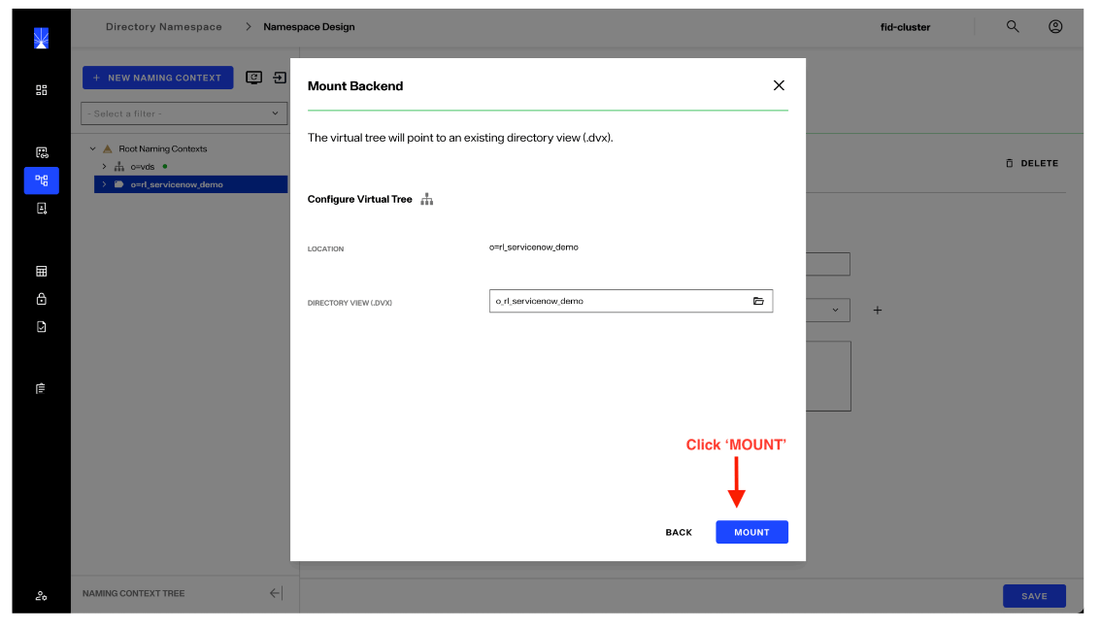Open the Directory Namespace sidebar icon
This screenshot has height=626, width=1100.
tap(41, 180)
